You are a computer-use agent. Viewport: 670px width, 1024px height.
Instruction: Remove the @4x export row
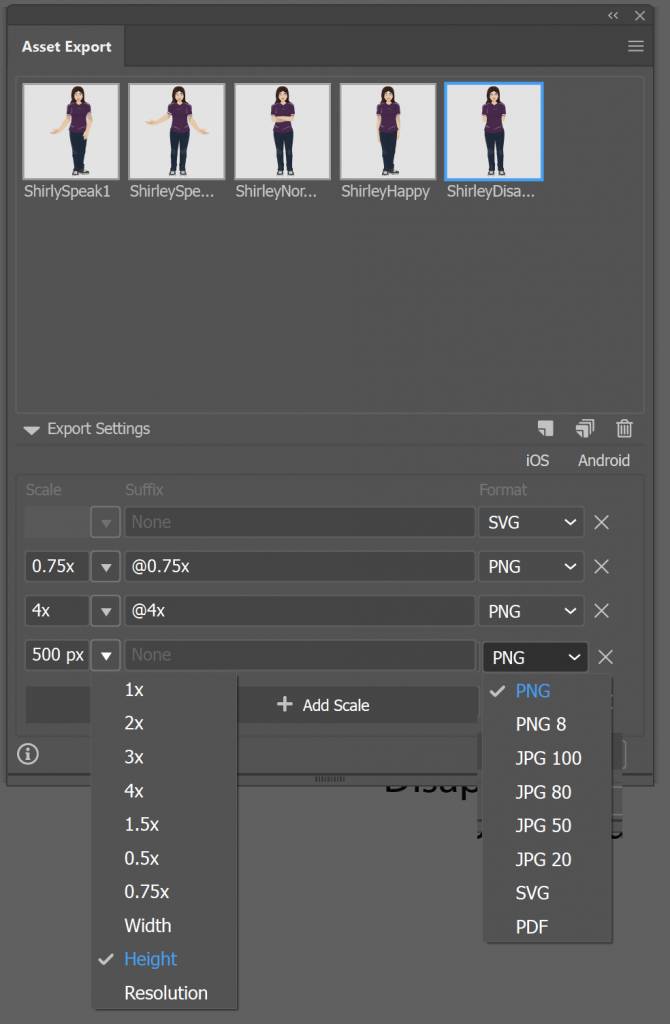coord(602,611)
